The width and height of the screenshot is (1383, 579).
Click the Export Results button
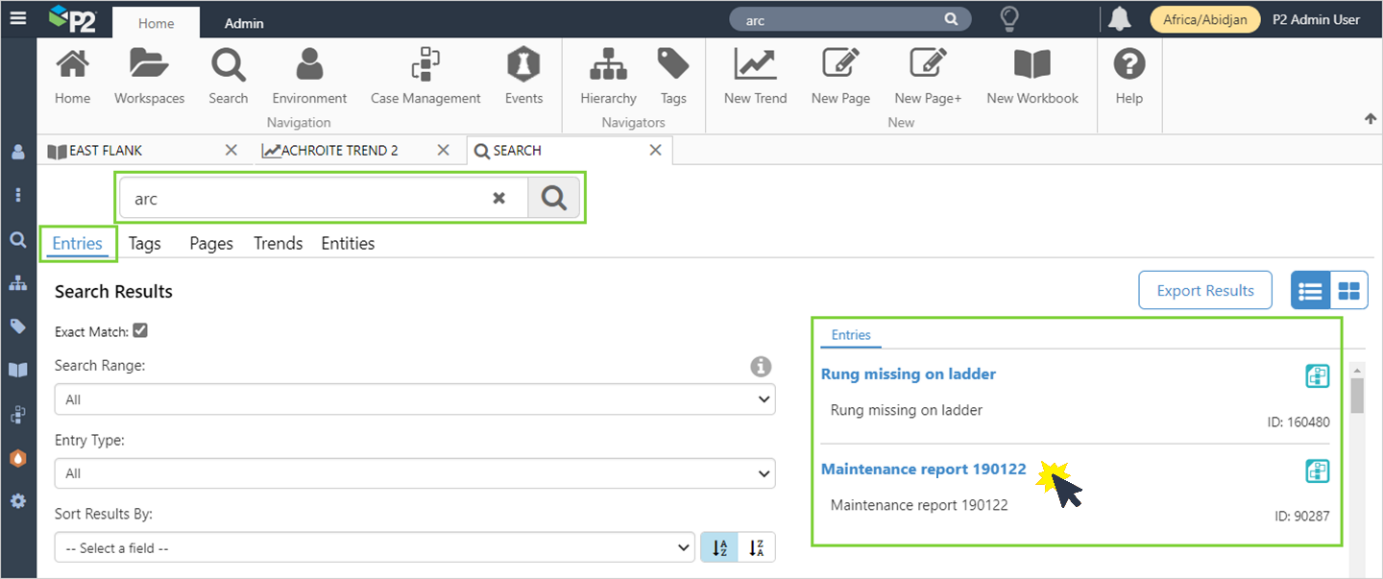point(1205,291)
